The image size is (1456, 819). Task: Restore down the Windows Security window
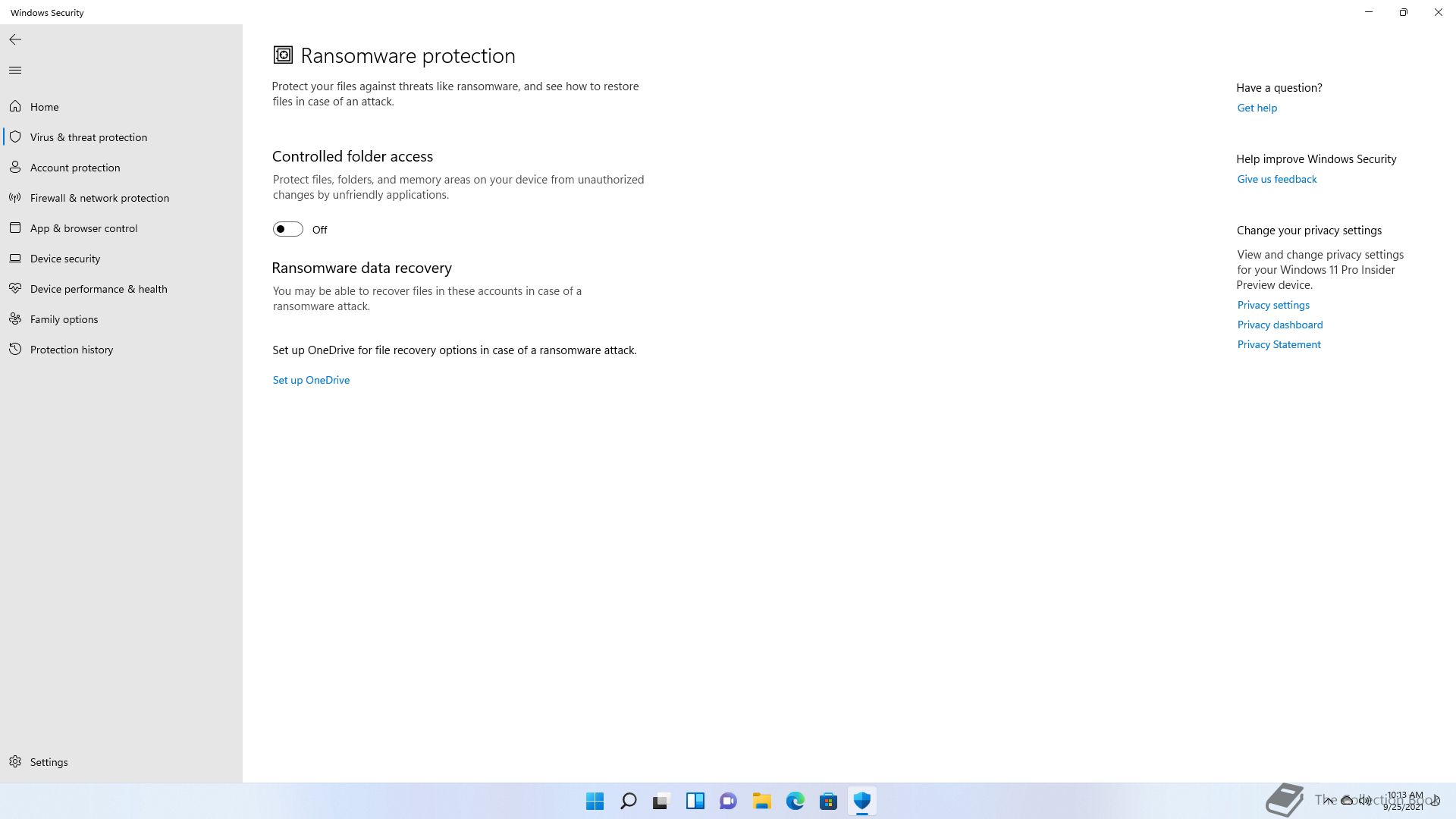pyautogui.click(x=1404, y=12)
